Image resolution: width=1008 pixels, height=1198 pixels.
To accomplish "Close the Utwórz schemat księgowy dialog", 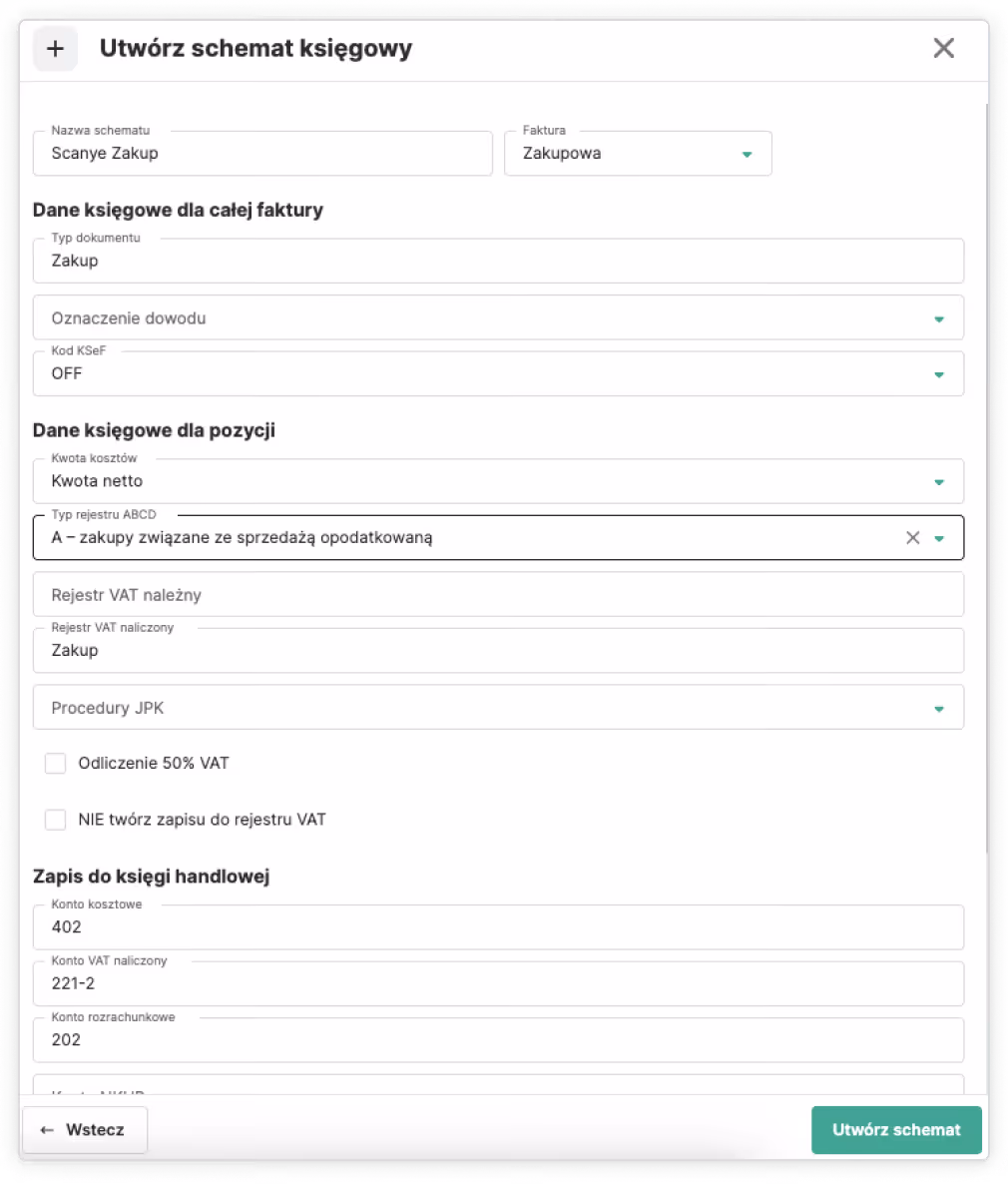I will click(x=943, y=48).
